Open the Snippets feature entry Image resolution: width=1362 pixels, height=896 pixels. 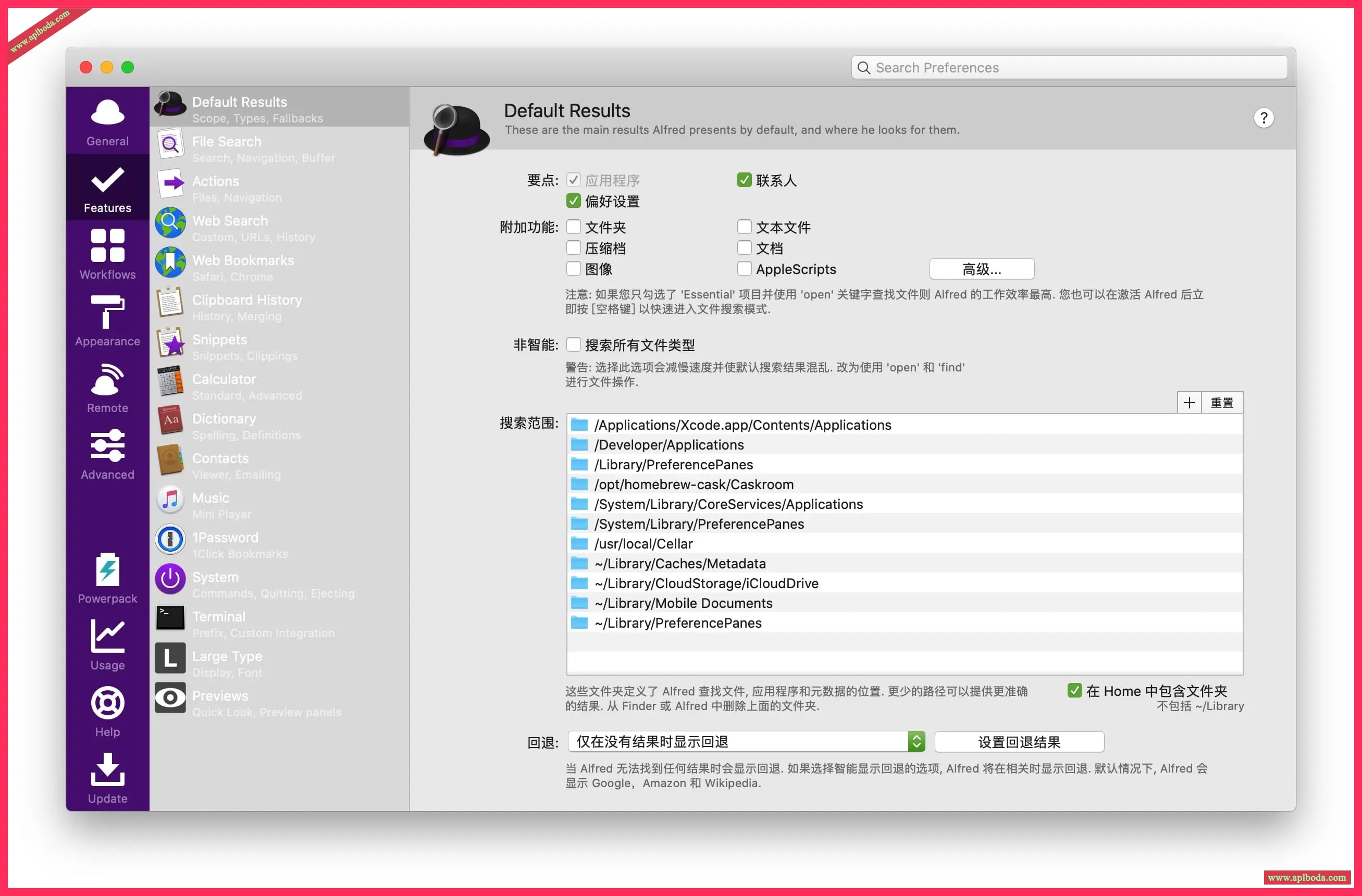pos(279,344)
